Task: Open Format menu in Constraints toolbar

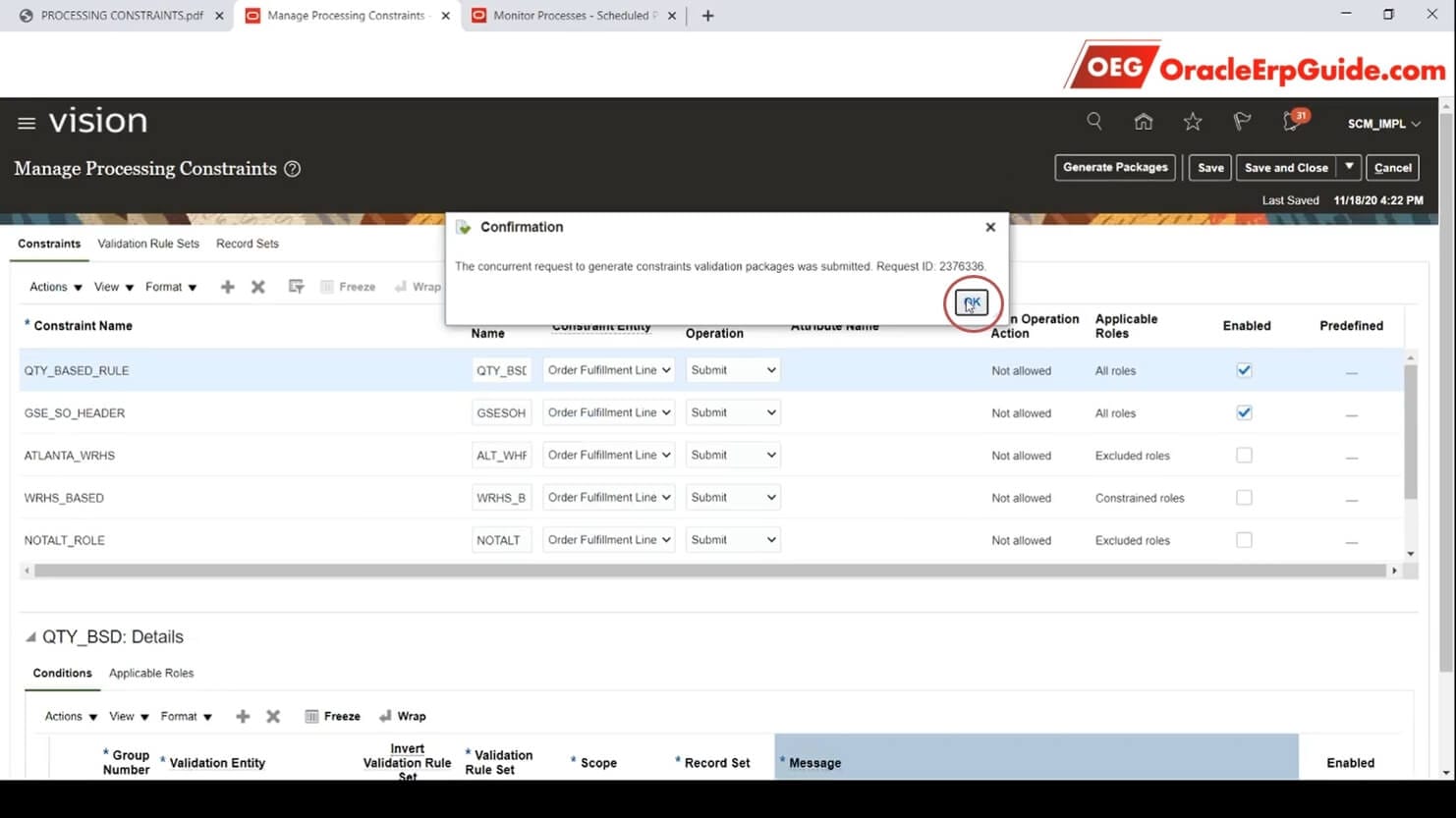Action: (x=171, y=287)
